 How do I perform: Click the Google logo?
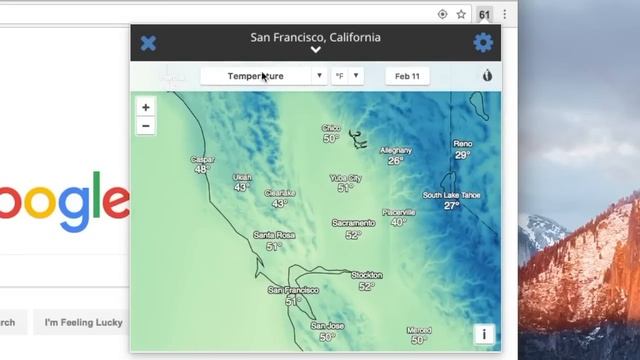tap(64, 202)
